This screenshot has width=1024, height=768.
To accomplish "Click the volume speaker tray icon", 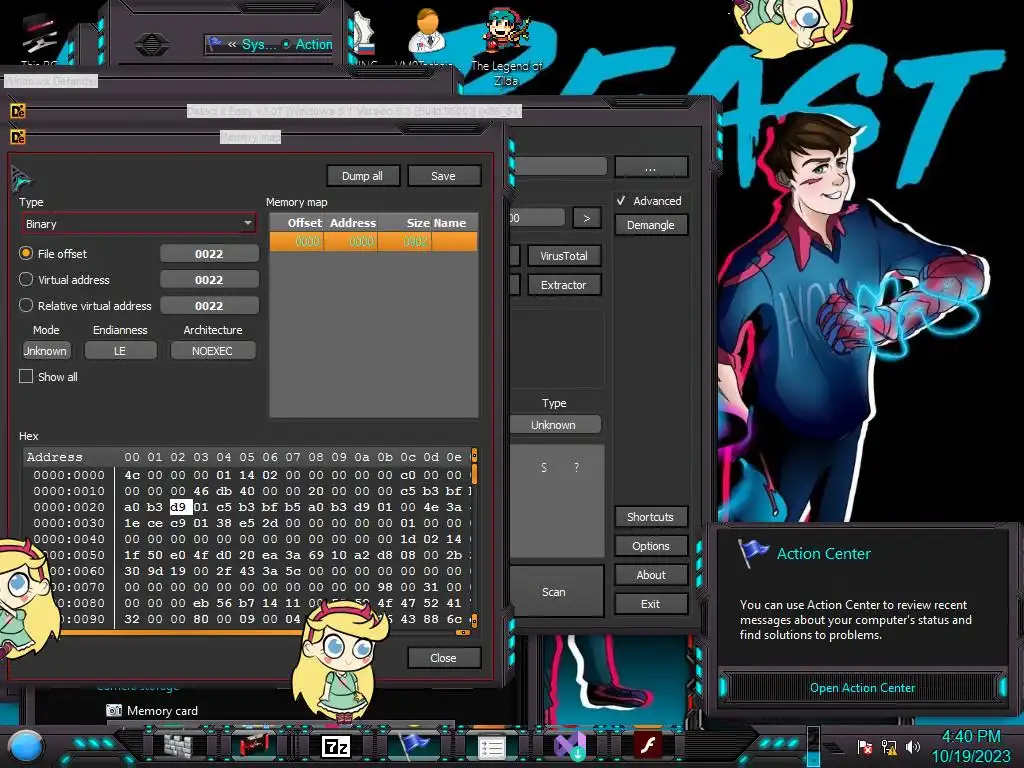I will [x=913, y=747].
